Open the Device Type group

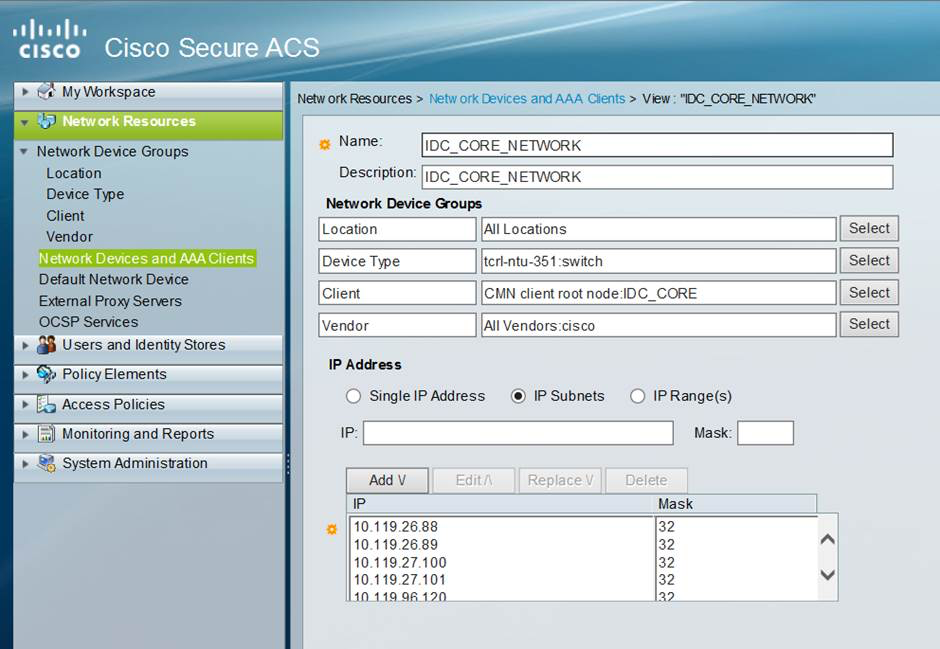85,194
